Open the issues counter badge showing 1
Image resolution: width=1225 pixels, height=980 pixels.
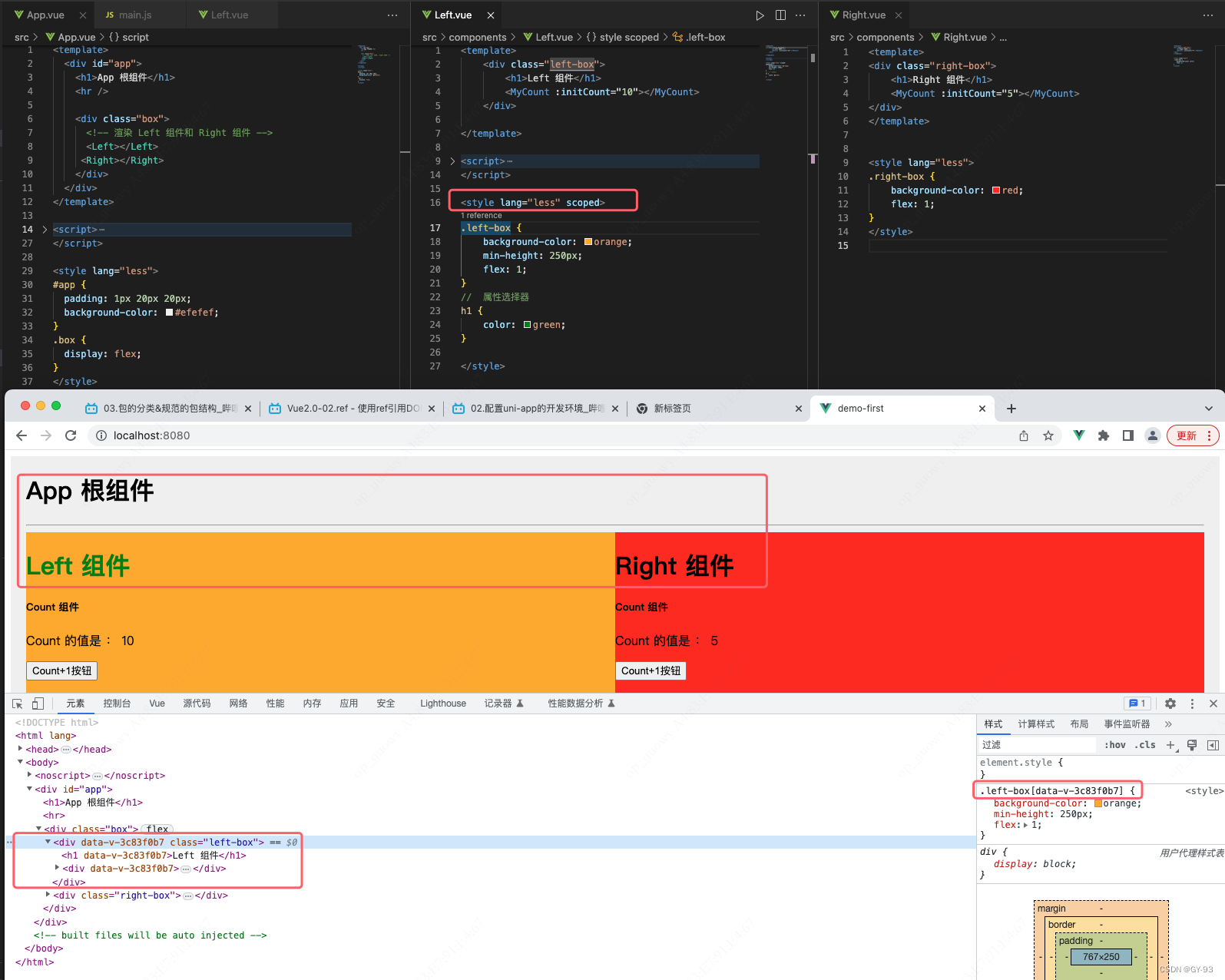pyautogui.click(x=1137, y=704)
